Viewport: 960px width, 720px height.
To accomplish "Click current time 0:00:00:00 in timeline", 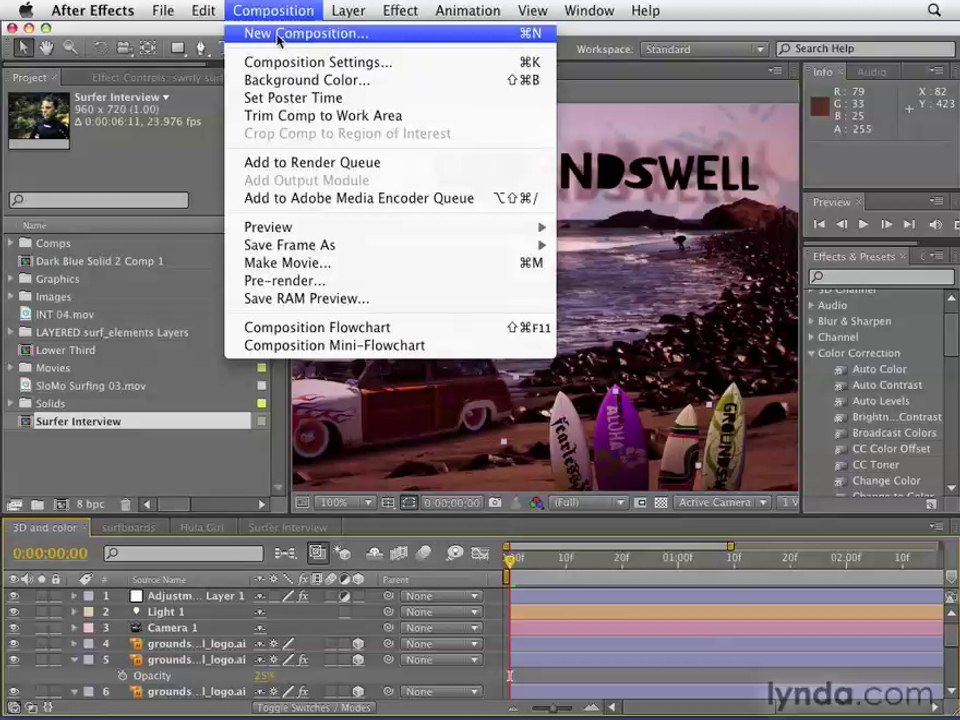I will [x=50, y=553].
